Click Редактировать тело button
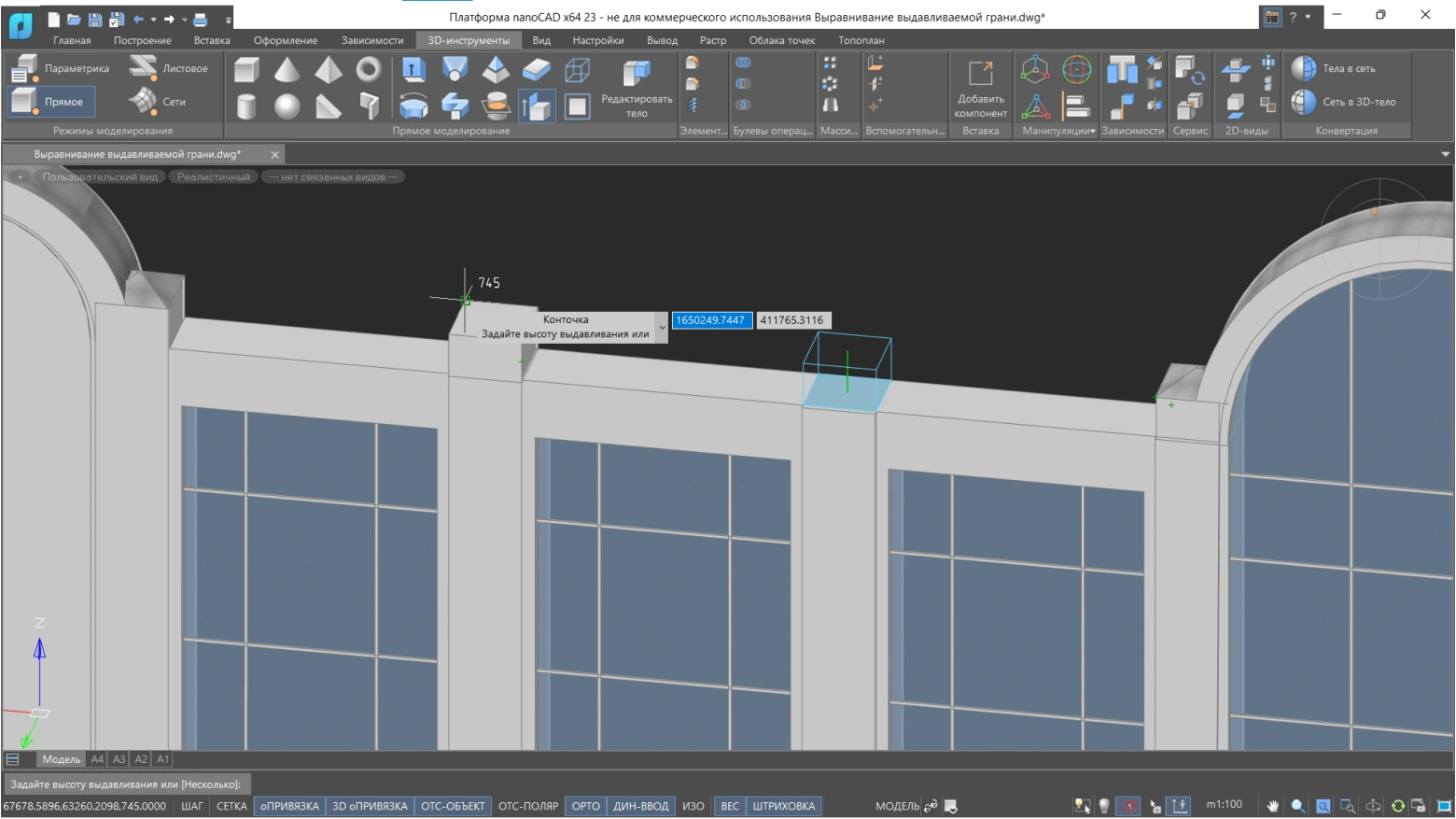1456x819 pixels. (x=637, y=89)
